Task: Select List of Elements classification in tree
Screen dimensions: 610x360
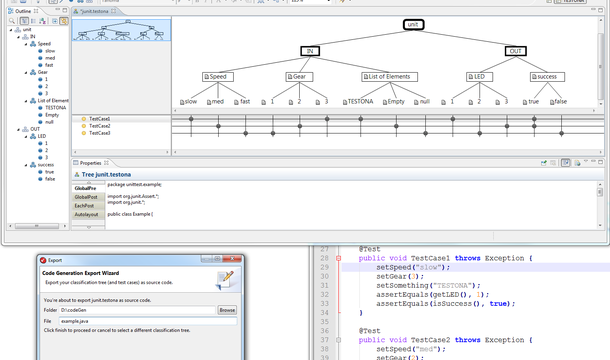Action: pyautogui.click(x=389, y=77)
